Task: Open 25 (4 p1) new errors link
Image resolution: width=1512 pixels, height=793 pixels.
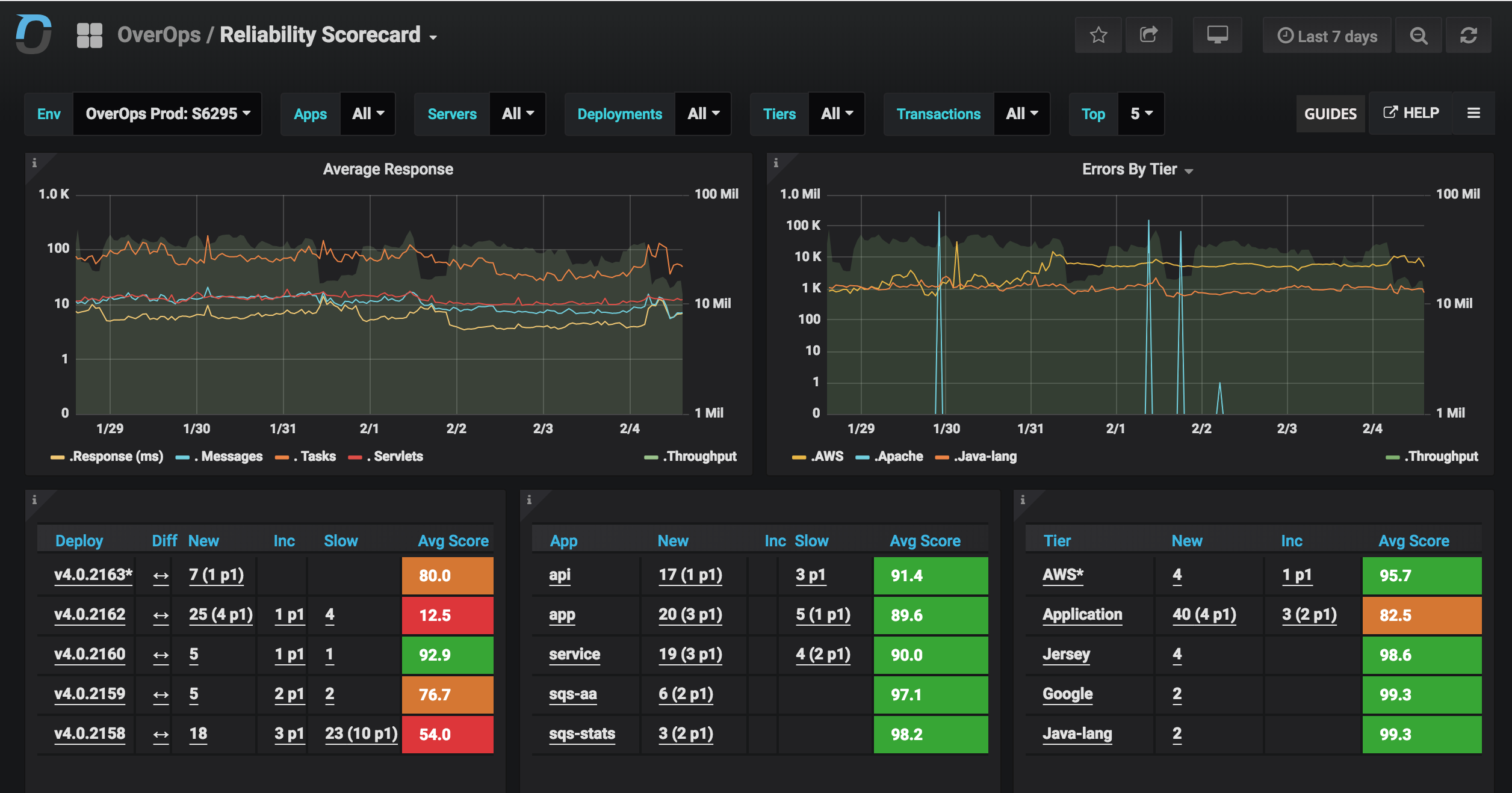Action: [x=220, y=615]
